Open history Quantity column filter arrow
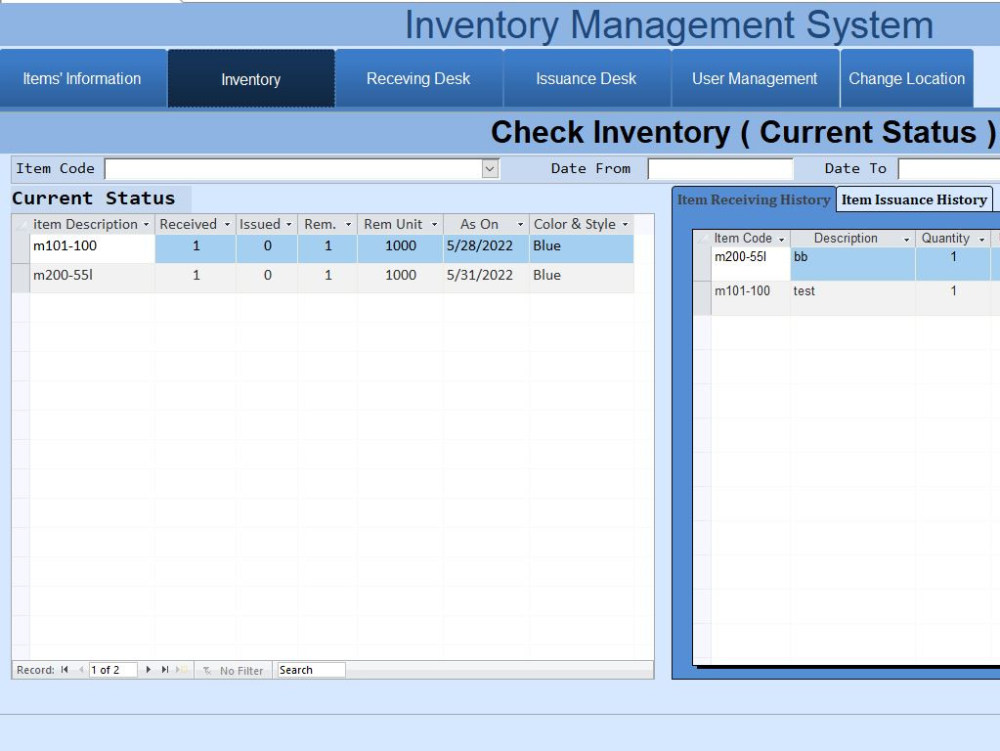The width and height of the screenshot is (1000, 751). (982, 239)
